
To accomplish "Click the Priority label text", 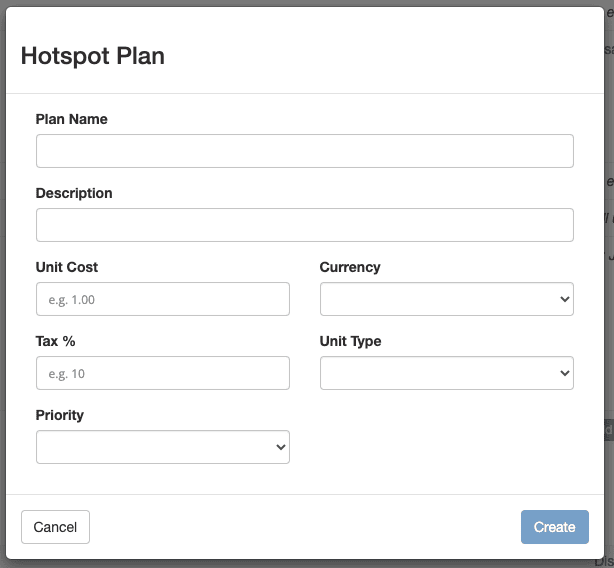I will coord(60,415).
